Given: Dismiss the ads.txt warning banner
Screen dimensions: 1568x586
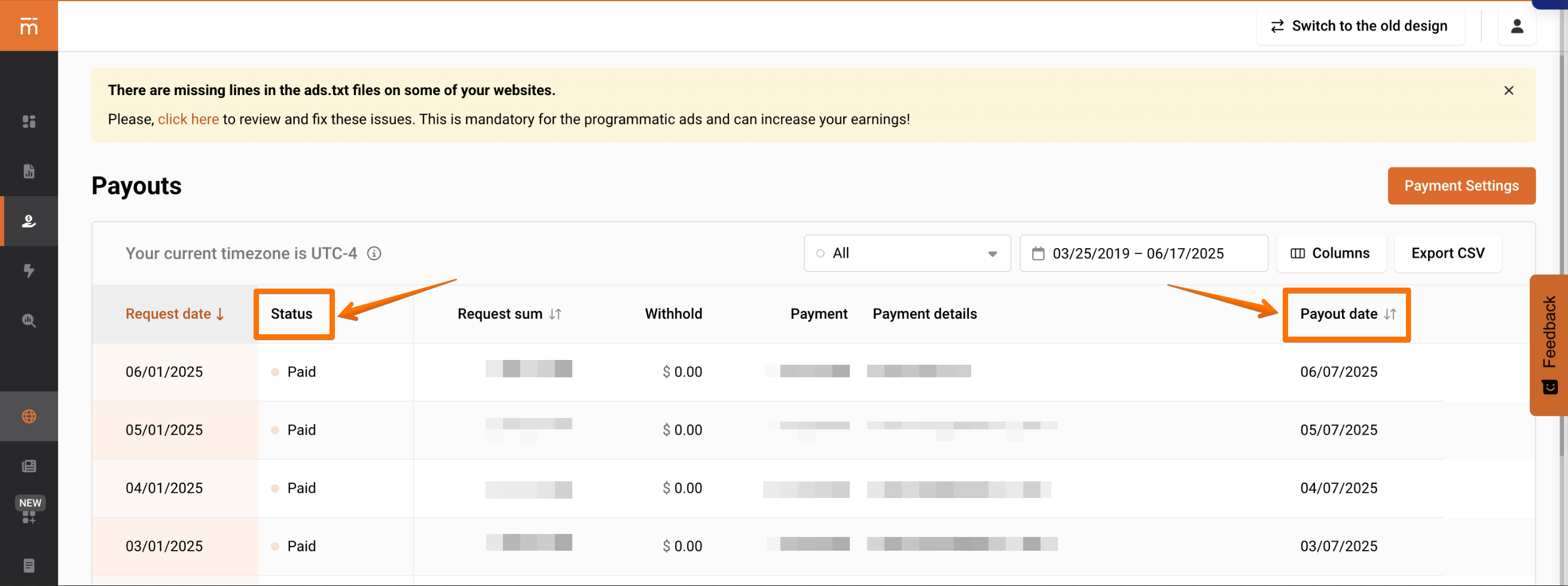Looking at the screenshot, I should coord(1508,91).
